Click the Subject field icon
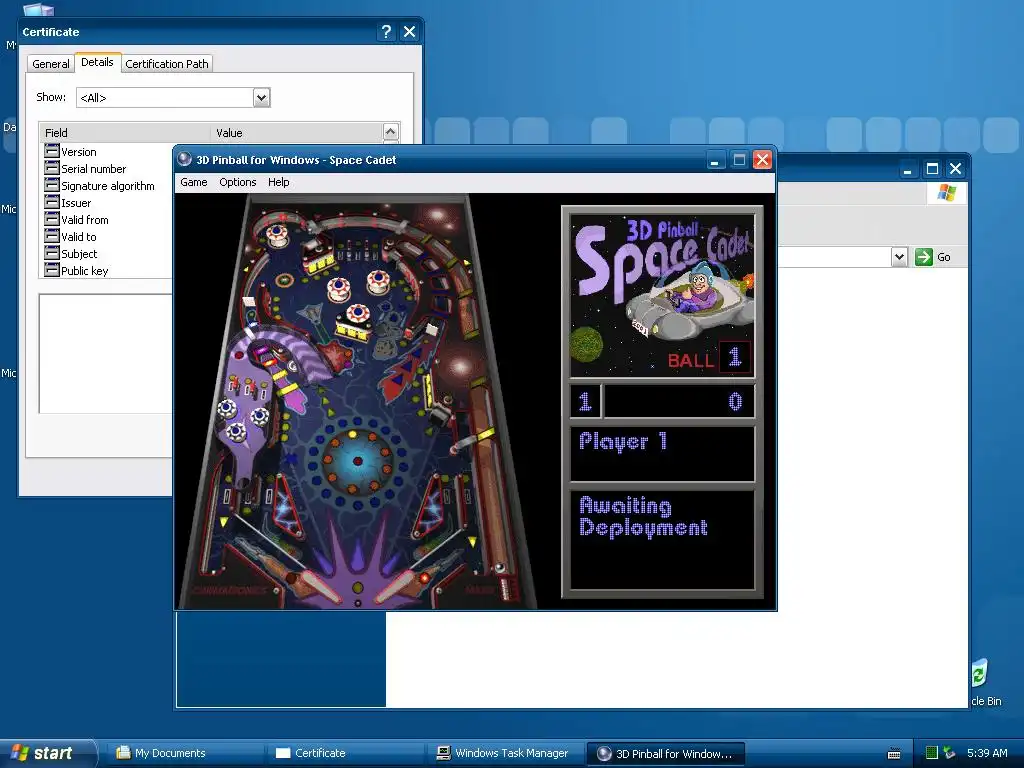 (52, 253)
